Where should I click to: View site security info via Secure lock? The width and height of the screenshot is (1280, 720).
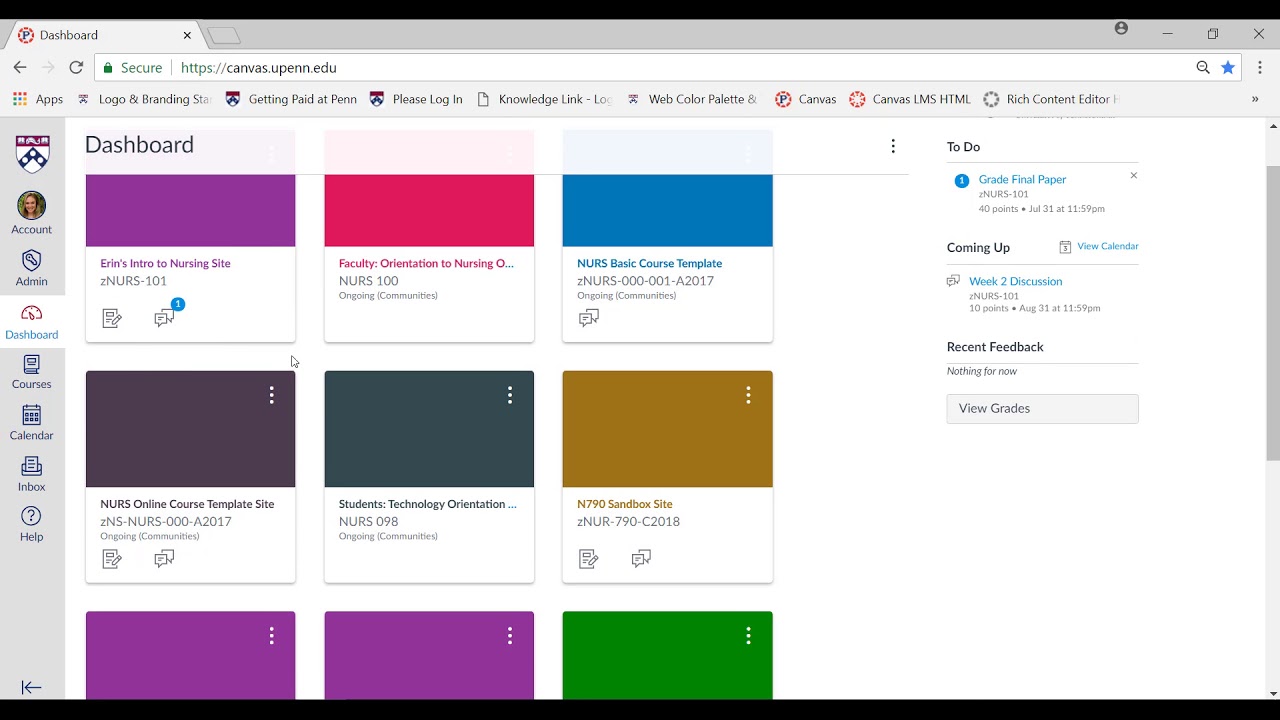[x=131, y=68]
